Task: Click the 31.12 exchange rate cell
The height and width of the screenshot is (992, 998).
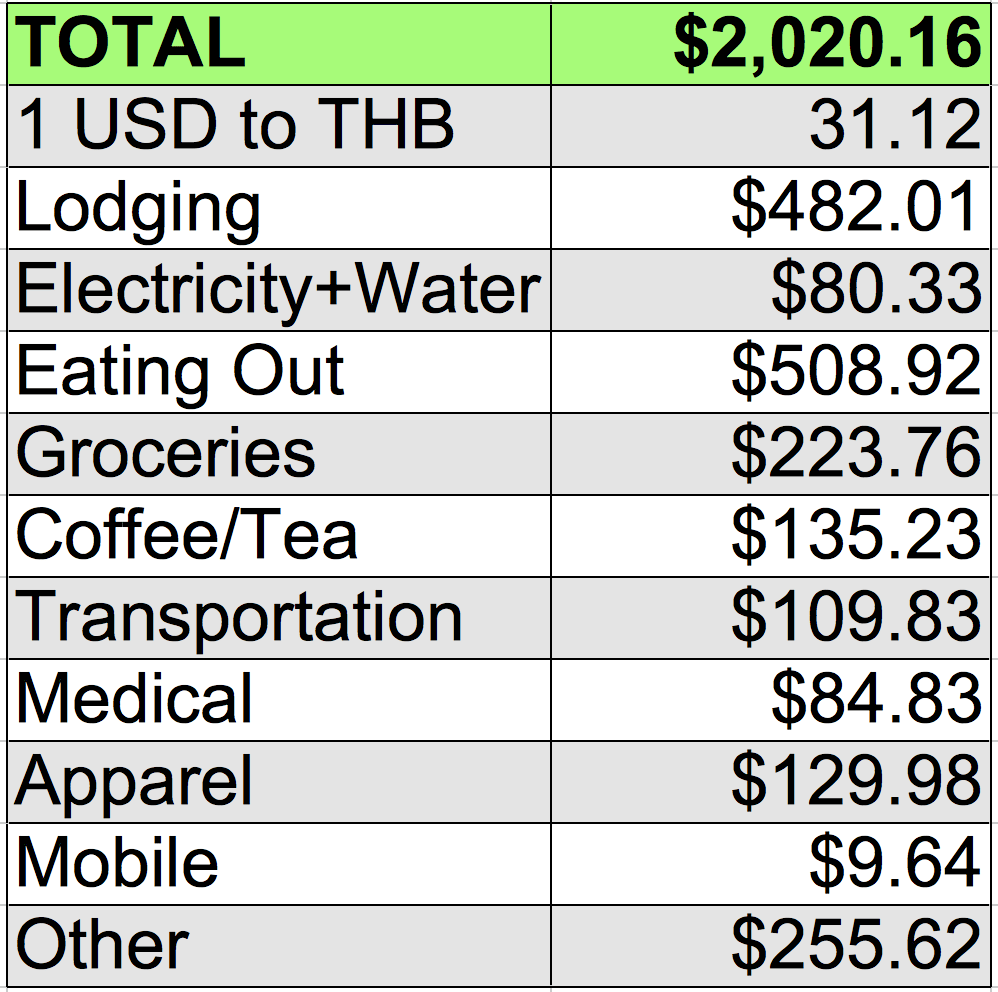Action: [768, 126]
